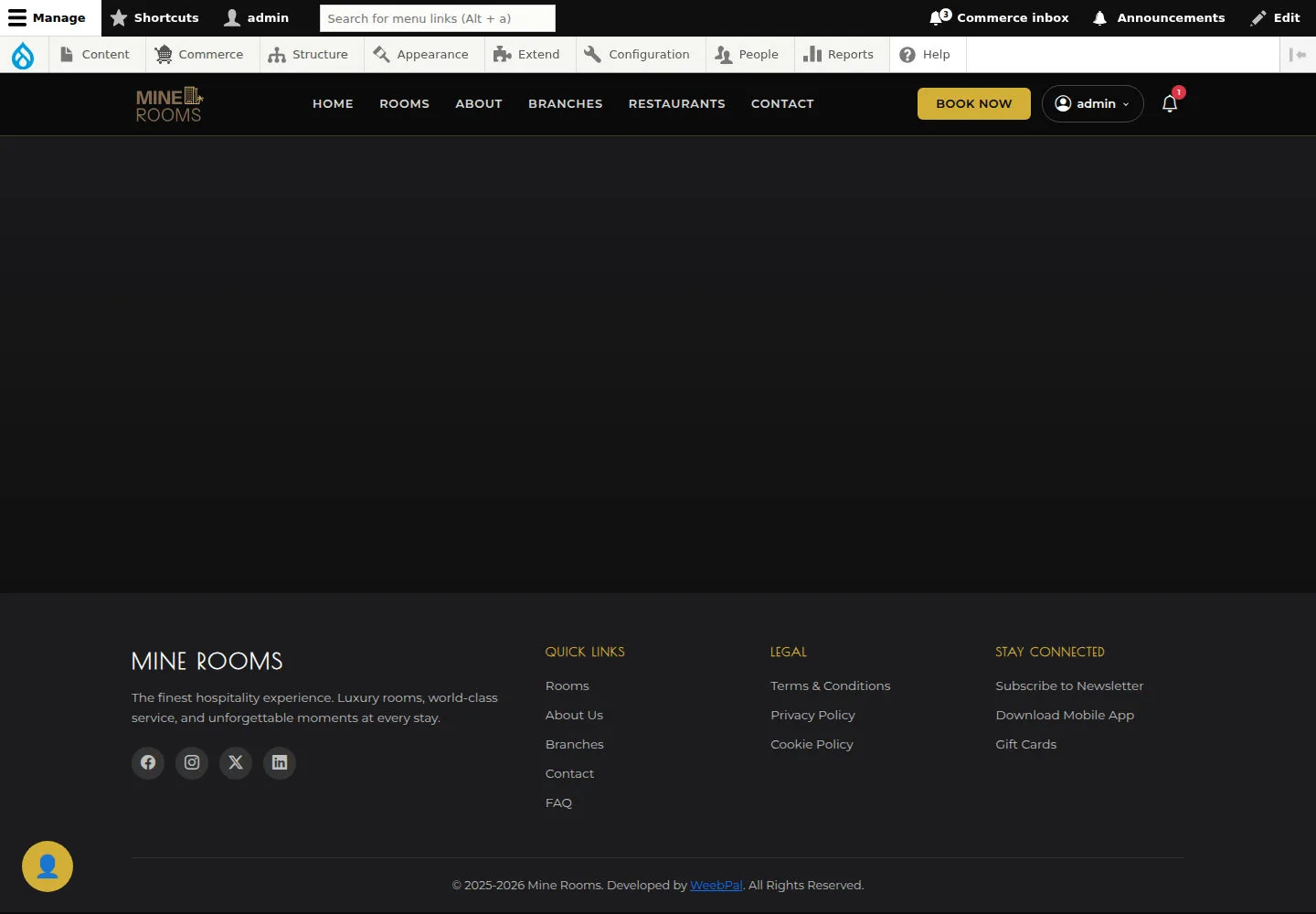Focus the menu links search field

point(438,18)
